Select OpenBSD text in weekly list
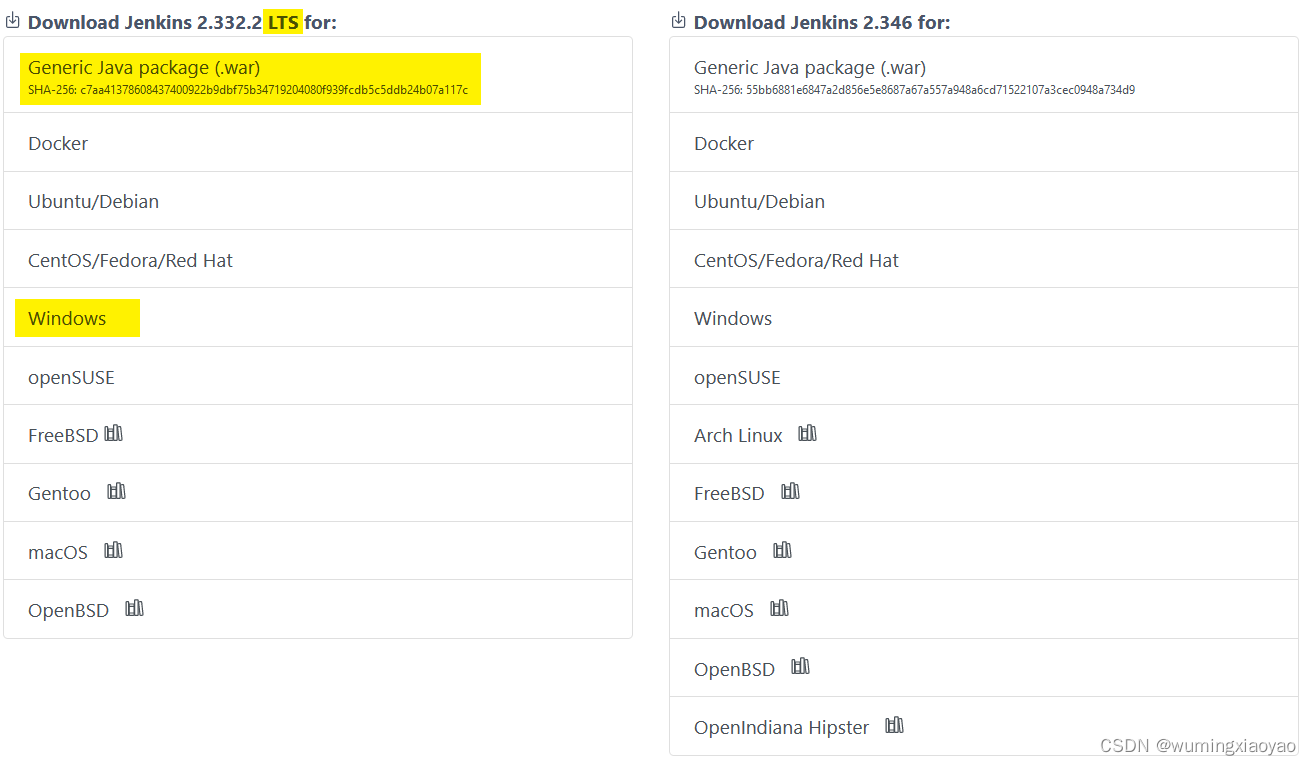Viewport: 1311px width, 765px height. 734,669
